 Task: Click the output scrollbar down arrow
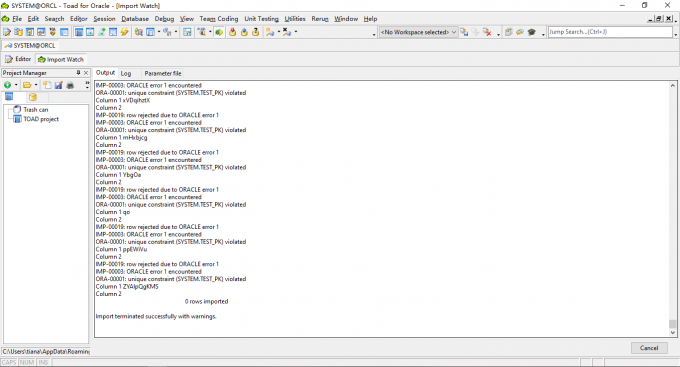[673, 333]
